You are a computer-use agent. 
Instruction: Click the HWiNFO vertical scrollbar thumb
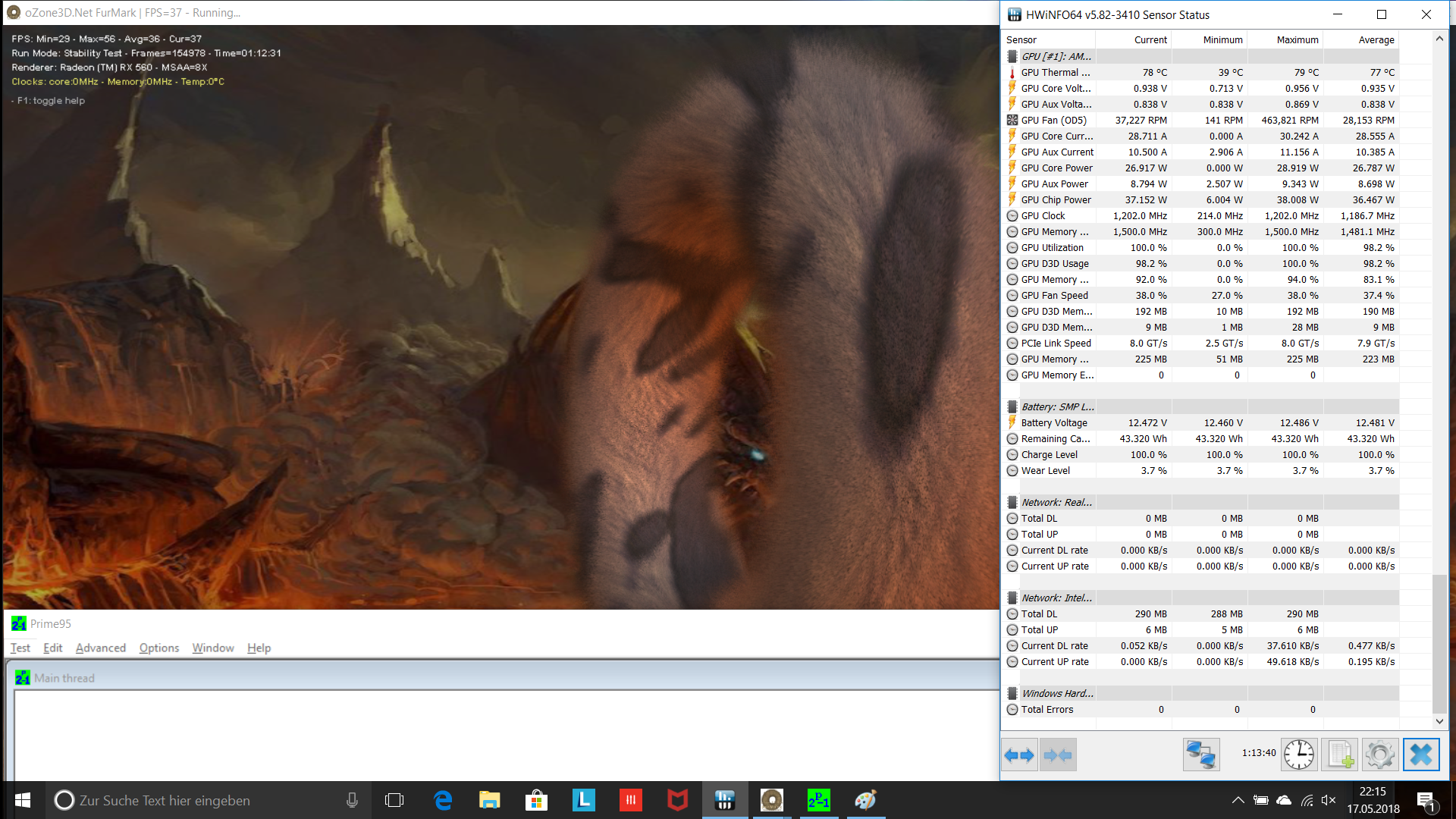(1439, 643)
